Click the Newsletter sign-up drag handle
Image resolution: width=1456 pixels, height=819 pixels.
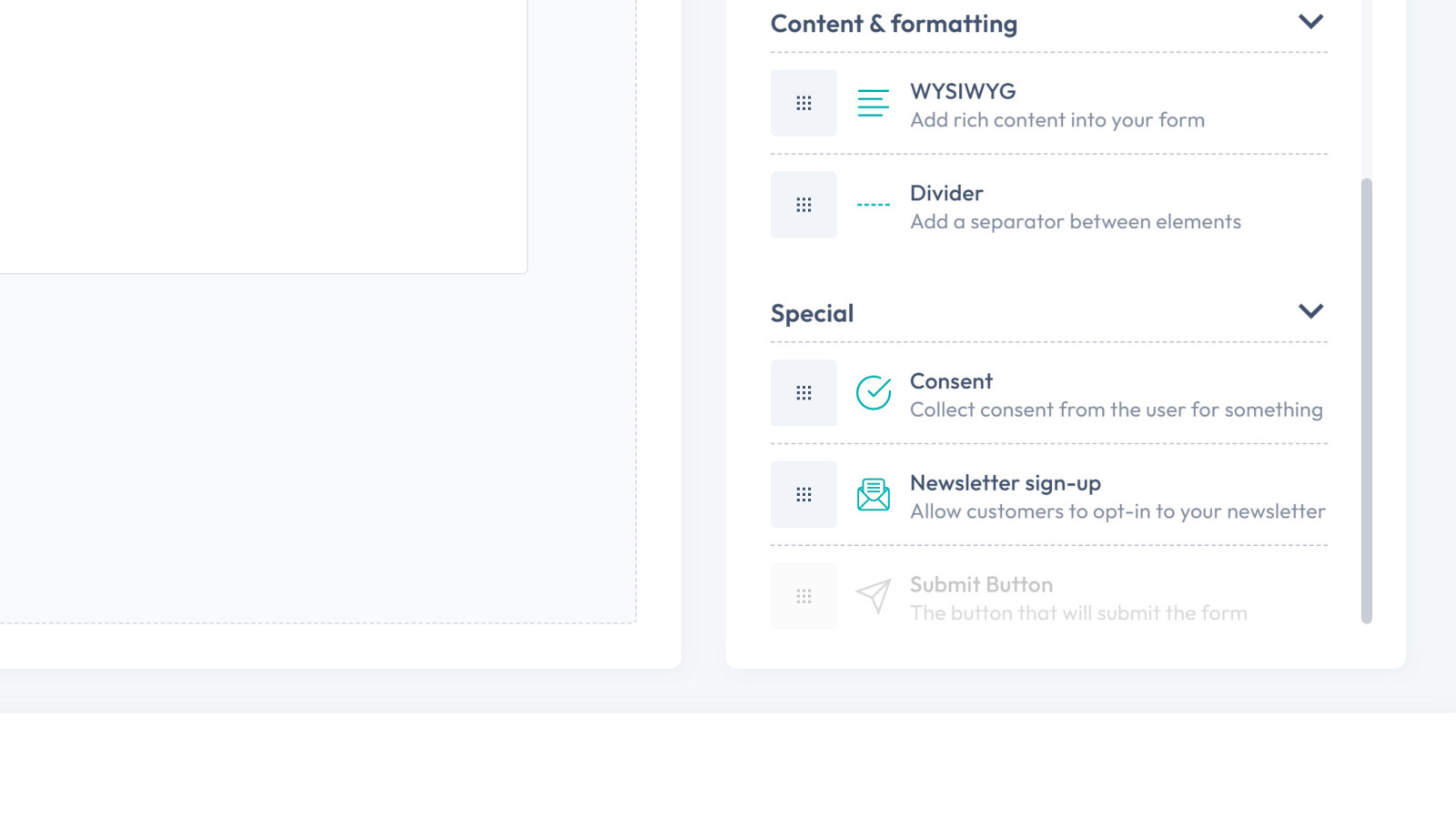click(x=804, y=495)
